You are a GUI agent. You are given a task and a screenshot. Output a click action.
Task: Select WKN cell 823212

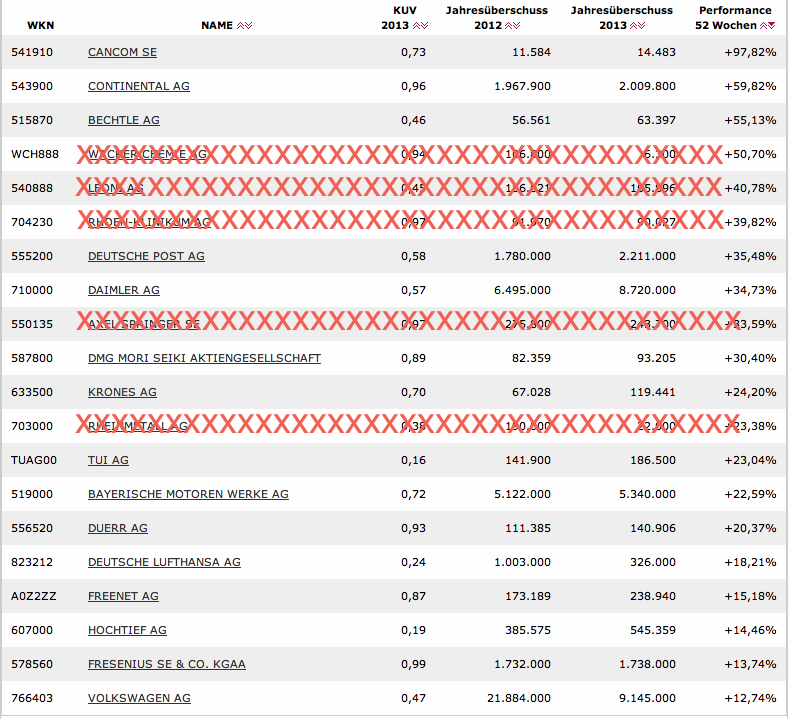pos(32,562)
